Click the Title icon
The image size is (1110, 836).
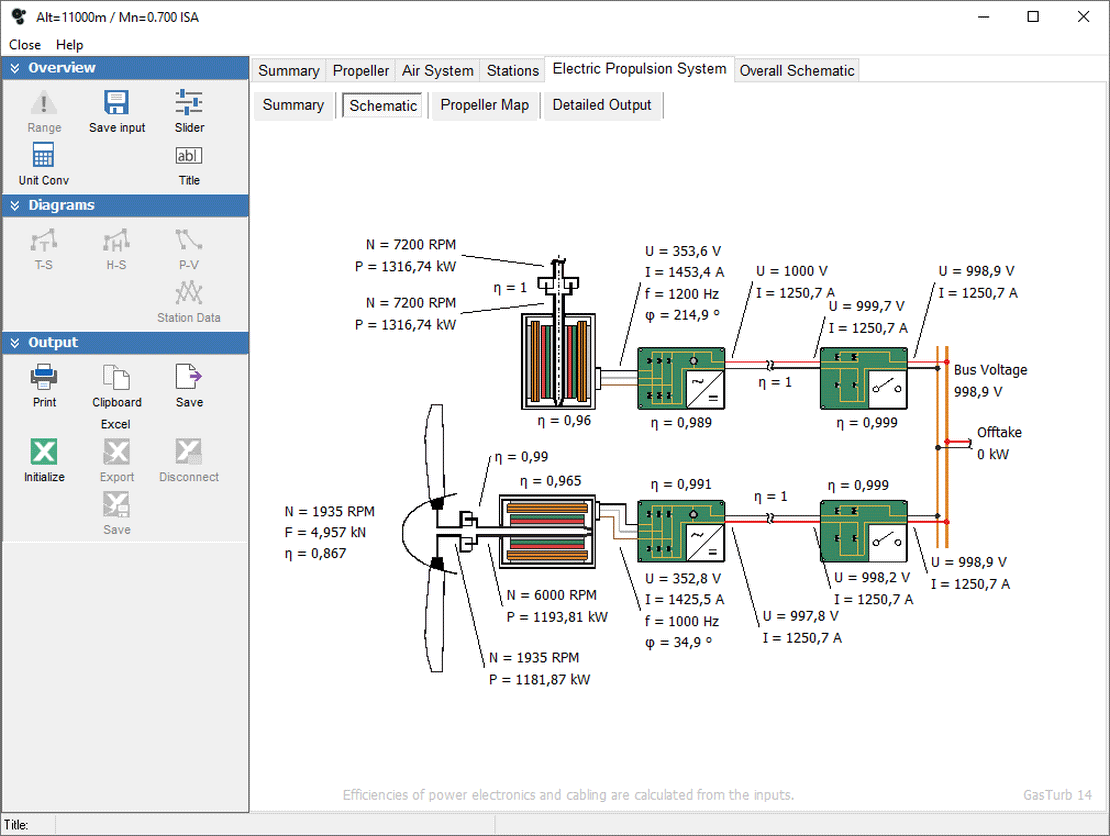tap(189, 157)
